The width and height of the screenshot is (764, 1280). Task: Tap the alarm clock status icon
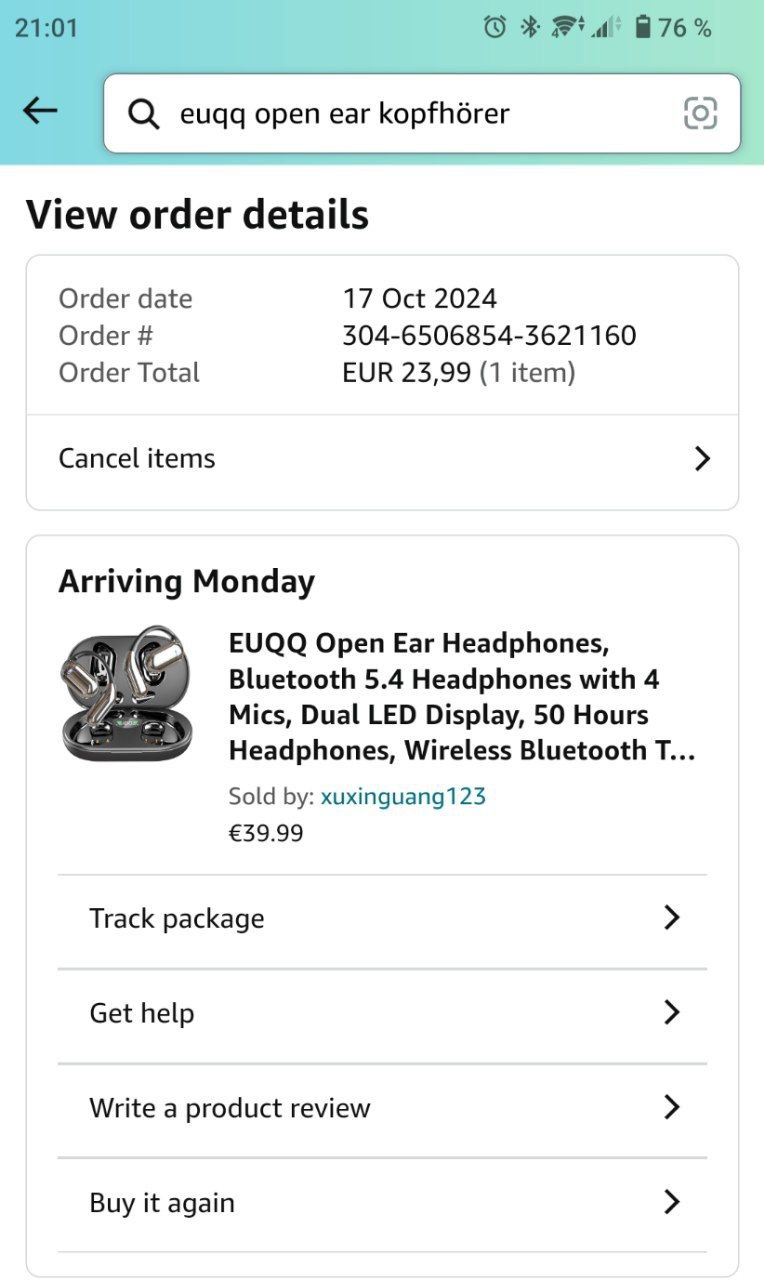[494, 27]
